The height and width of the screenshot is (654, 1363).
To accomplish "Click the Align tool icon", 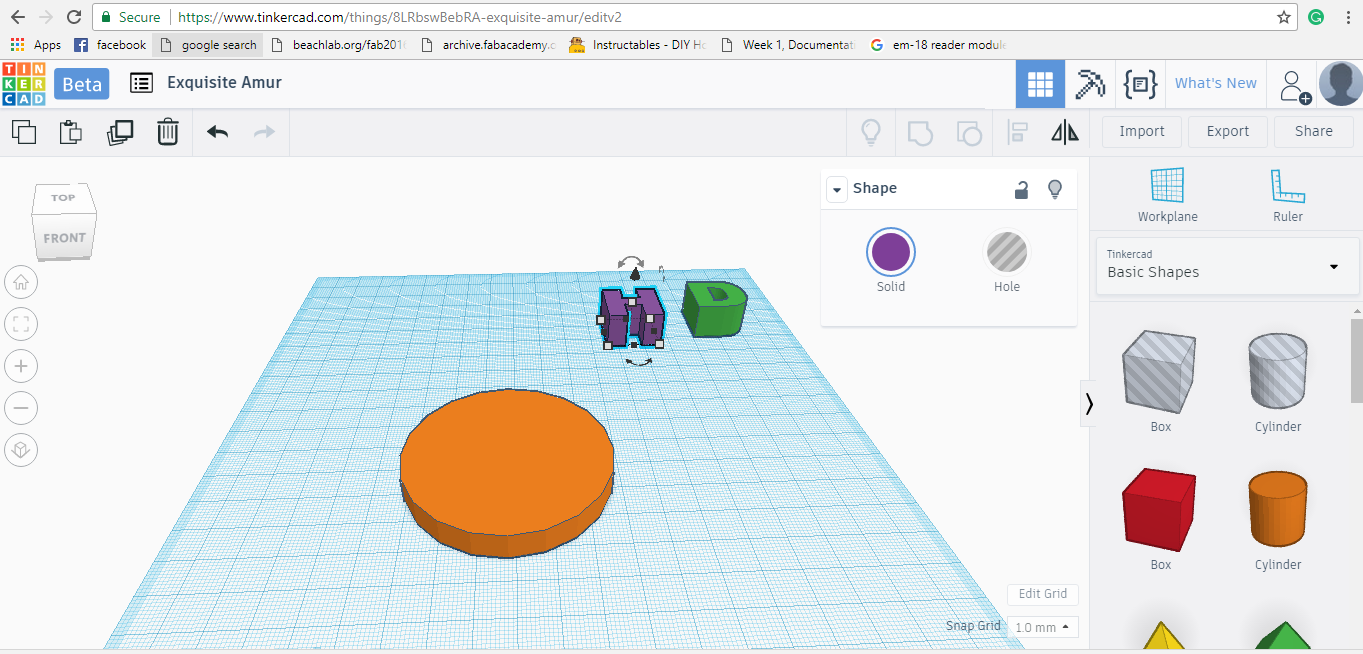I will pyautogui.click(x=1018, y=132).
